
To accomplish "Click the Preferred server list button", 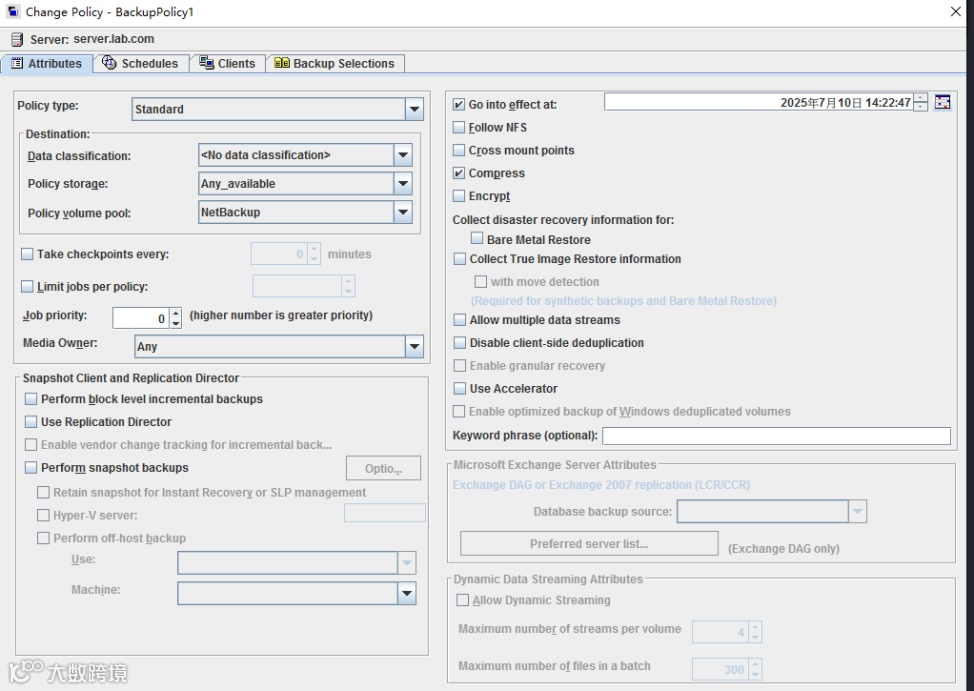I will click(x=589, y=544).
